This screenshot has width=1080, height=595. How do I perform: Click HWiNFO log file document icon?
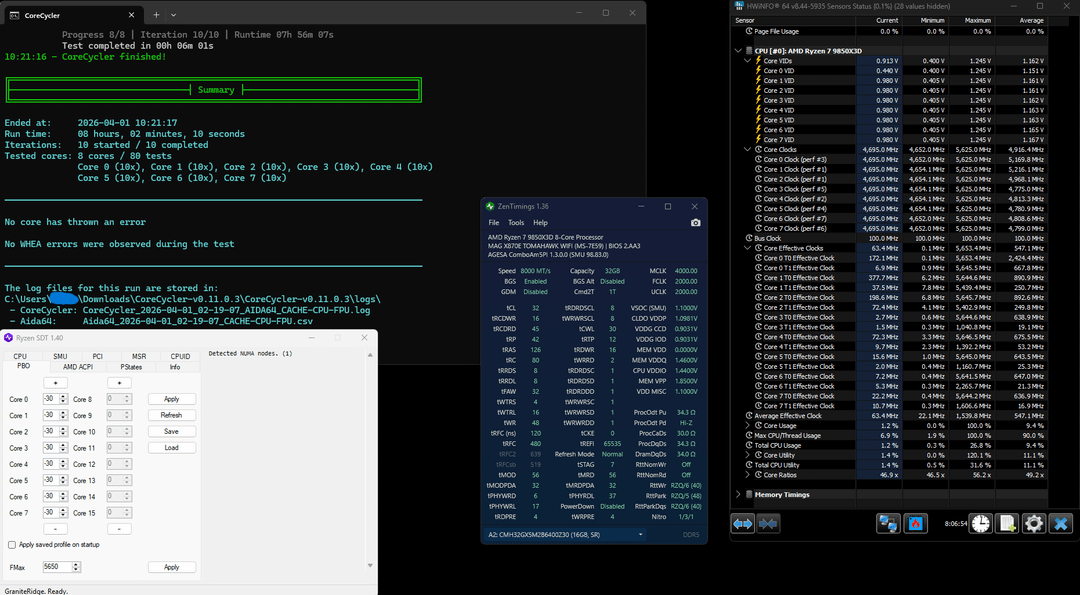pyautogui.click(x=1007, y=523)
